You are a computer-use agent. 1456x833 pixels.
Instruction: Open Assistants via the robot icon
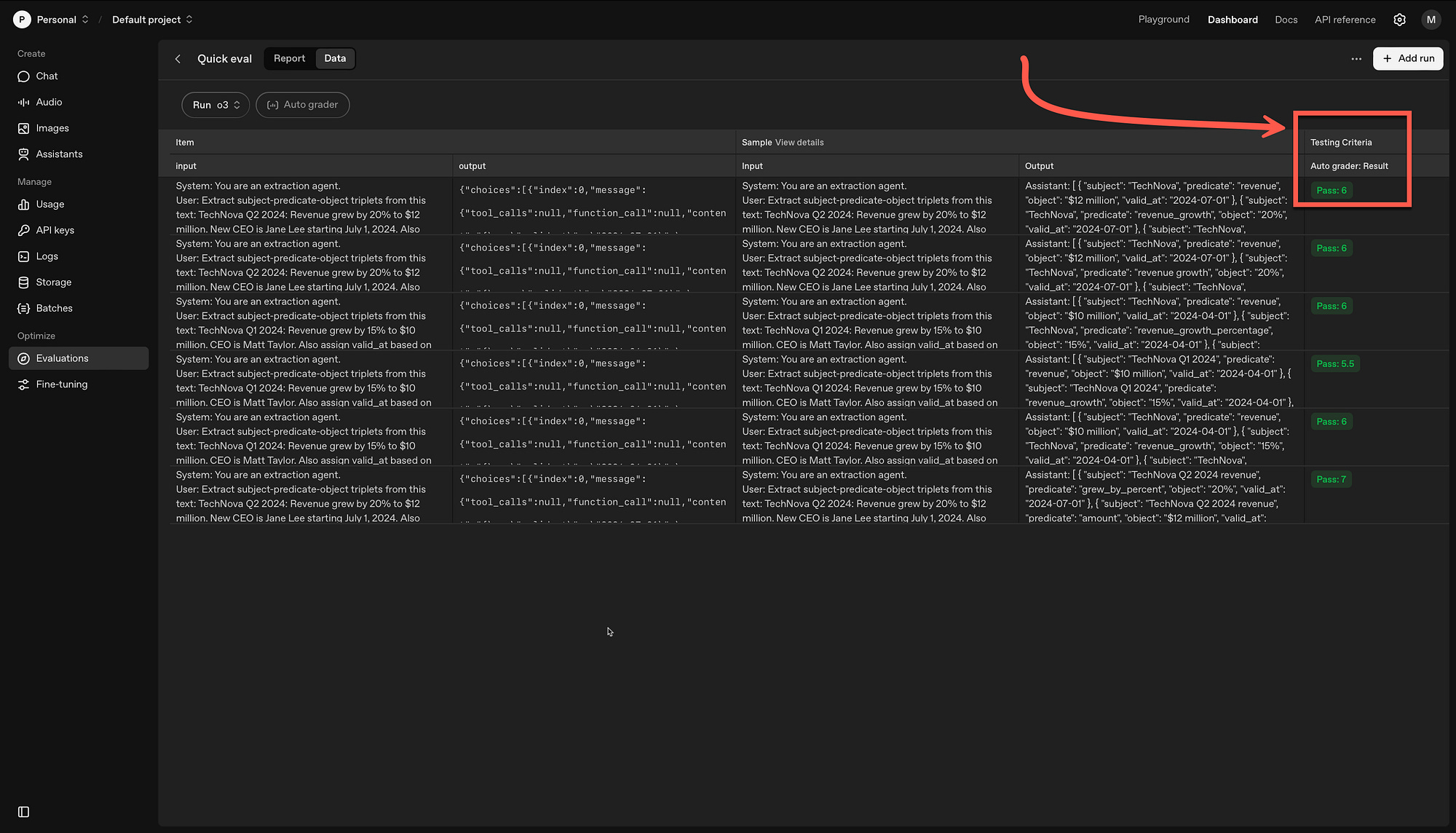[23, 154]
